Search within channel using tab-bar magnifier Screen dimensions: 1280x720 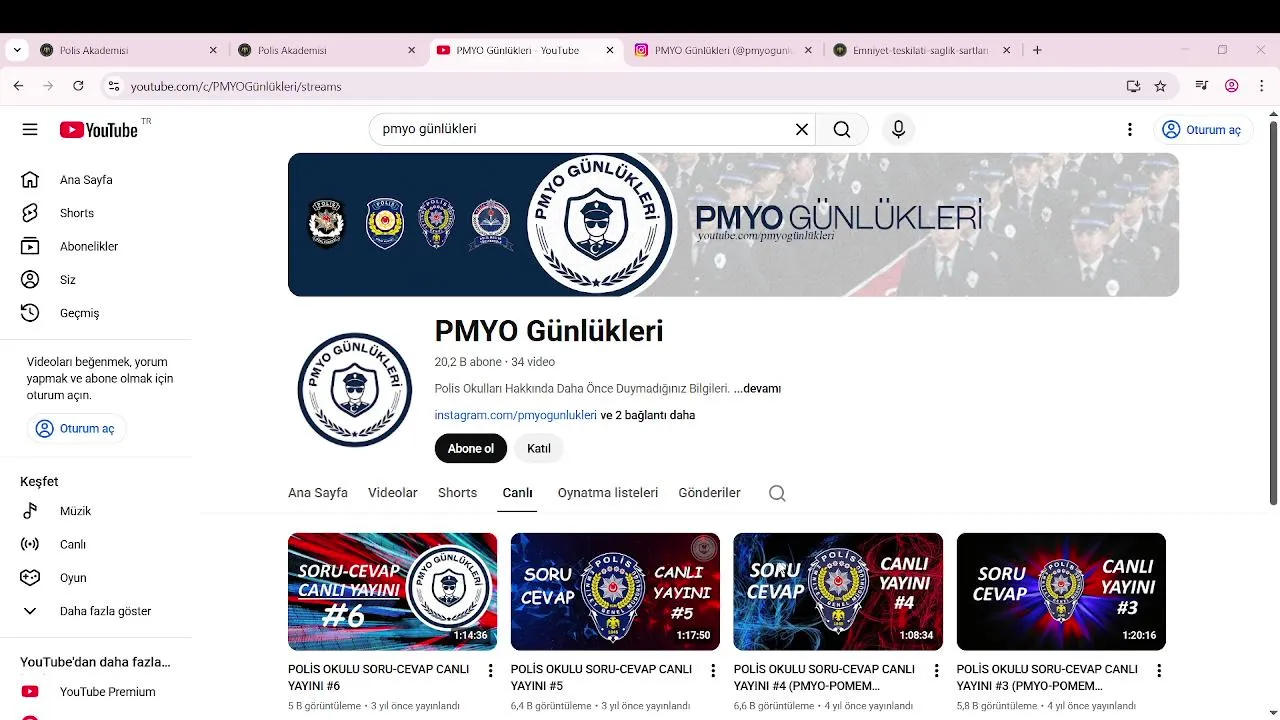click(x=777, y=493)
